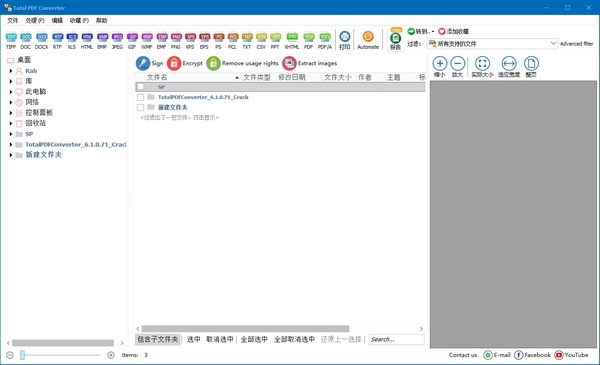This screenshot has height=365, width=600.
Task: Expand the Rah tree node
Action: pos(11,71)
